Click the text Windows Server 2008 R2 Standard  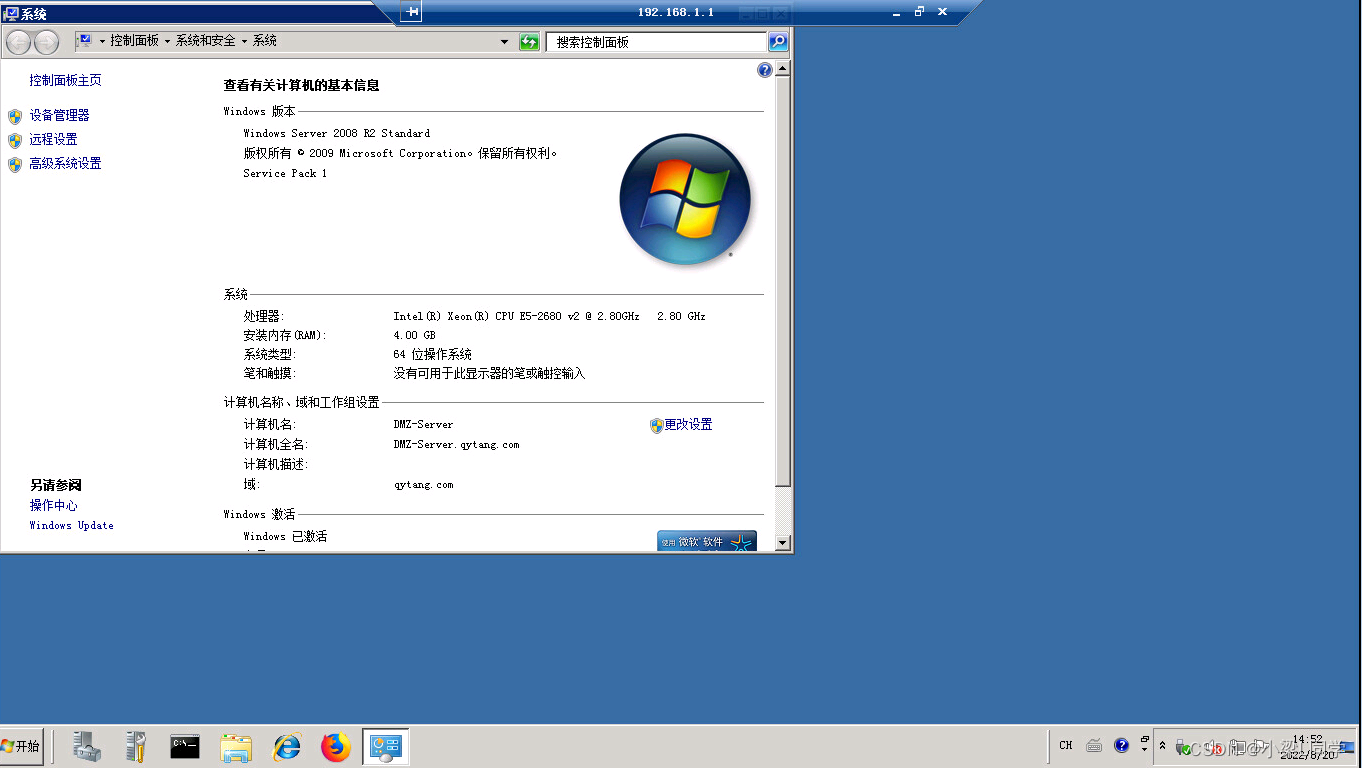click(x=337, y=133)
